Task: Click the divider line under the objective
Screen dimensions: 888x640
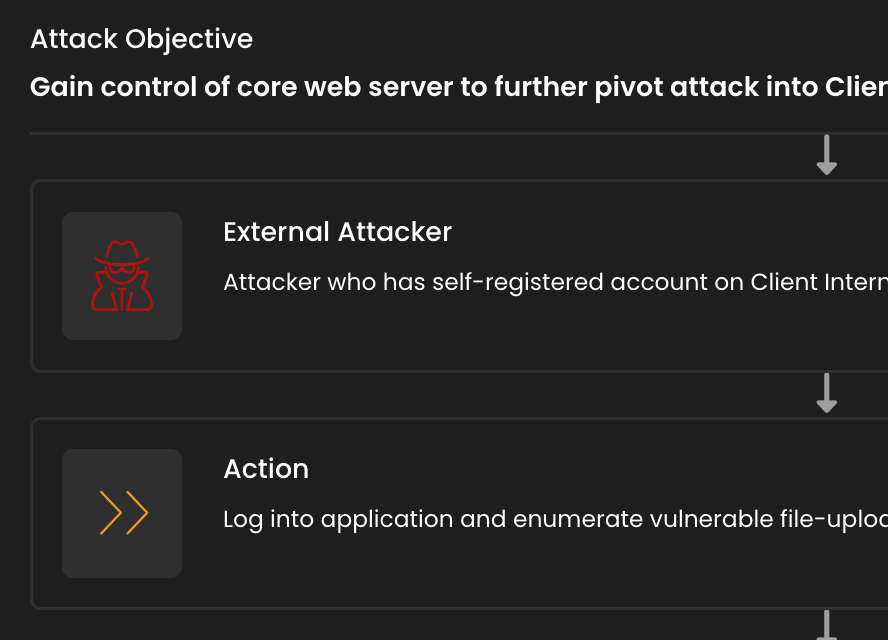Action: pyautogui.click(x=459, y=134)
